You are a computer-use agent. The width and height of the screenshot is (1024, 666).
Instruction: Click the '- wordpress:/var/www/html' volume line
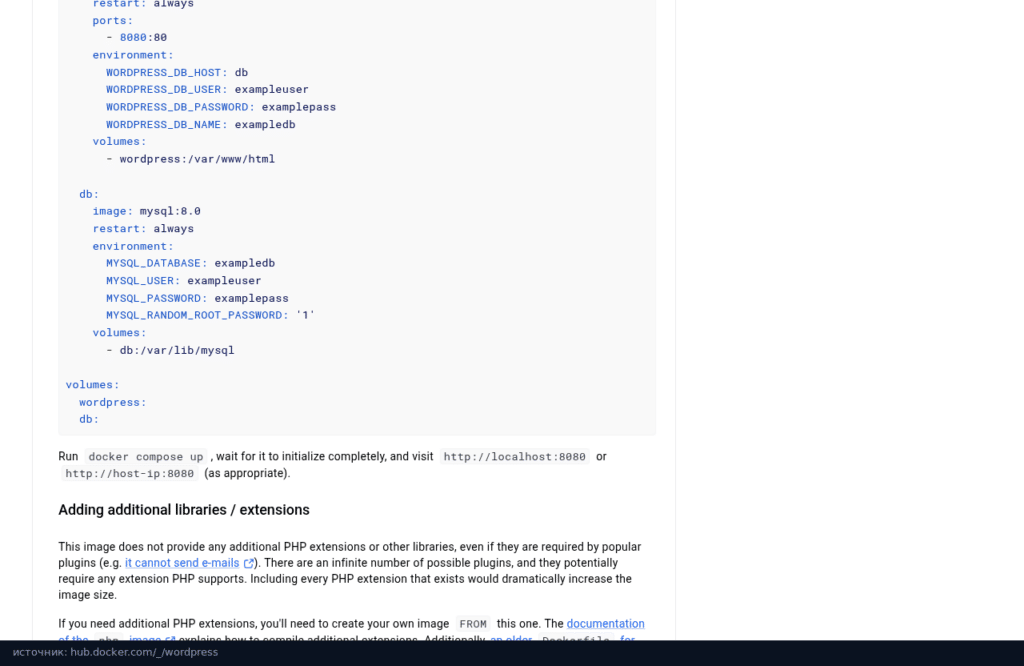[190, 159]
